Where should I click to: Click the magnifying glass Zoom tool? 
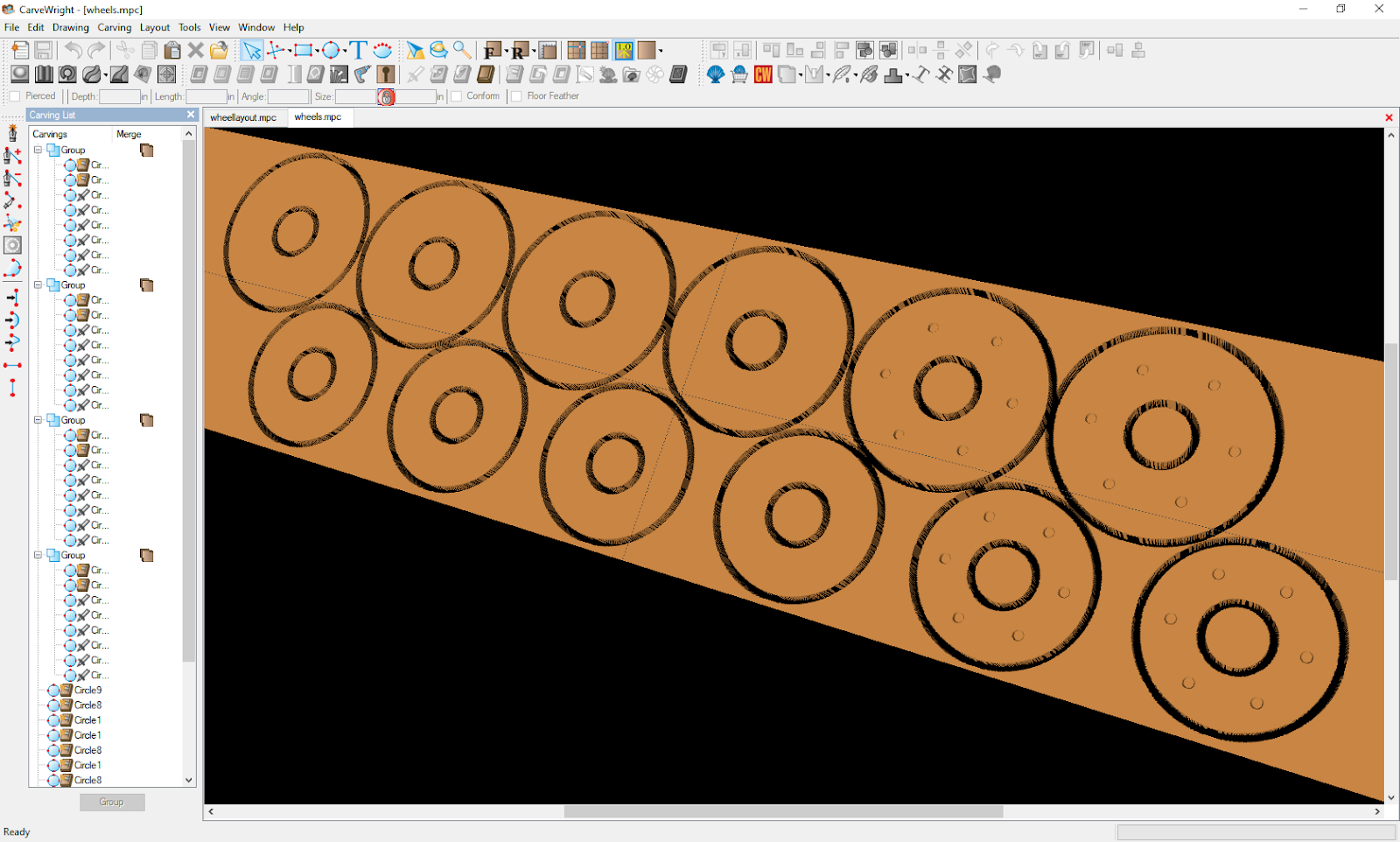coord(462,50)
